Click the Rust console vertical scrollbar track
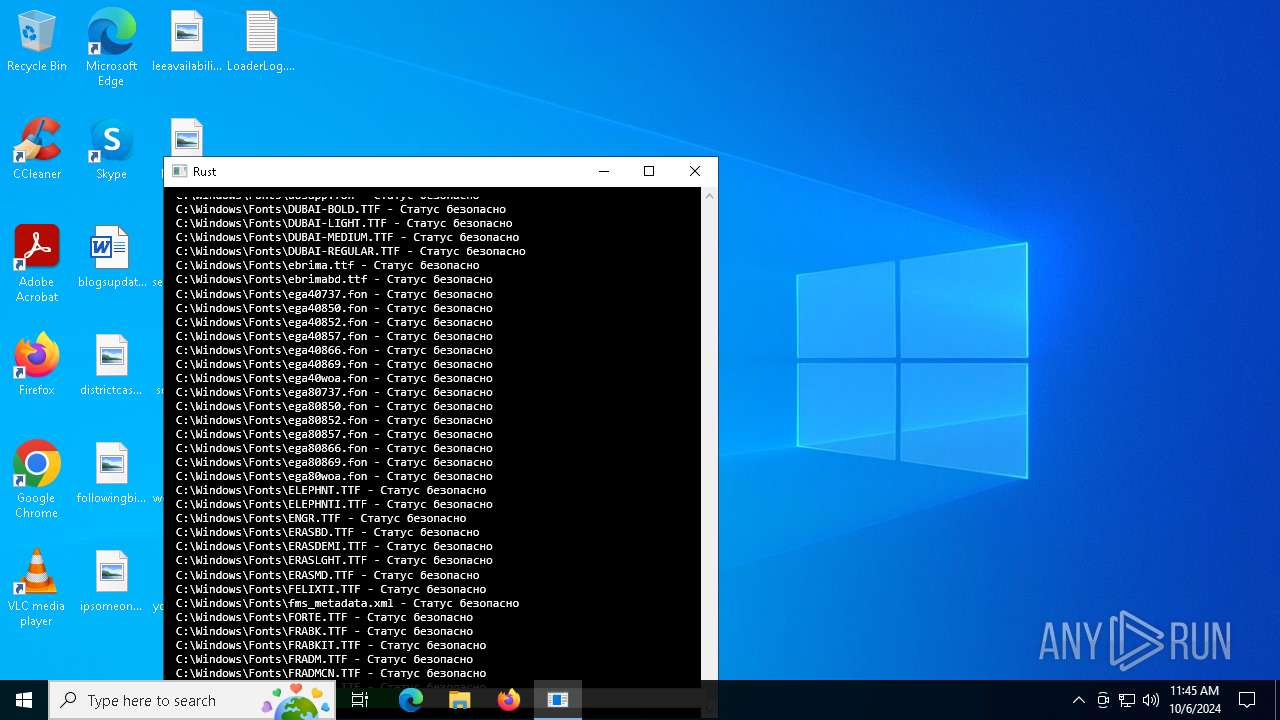1280x720 pixels. (709, 440)
